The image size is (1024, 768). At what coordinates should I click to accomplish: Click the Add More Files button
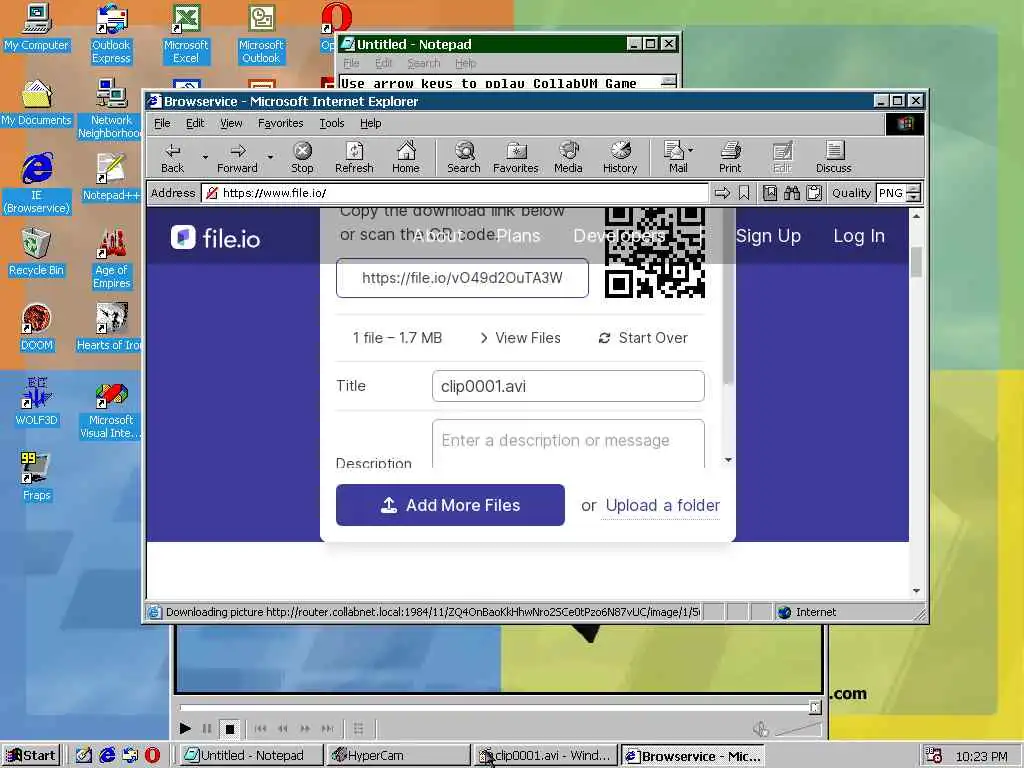[450, 505]
